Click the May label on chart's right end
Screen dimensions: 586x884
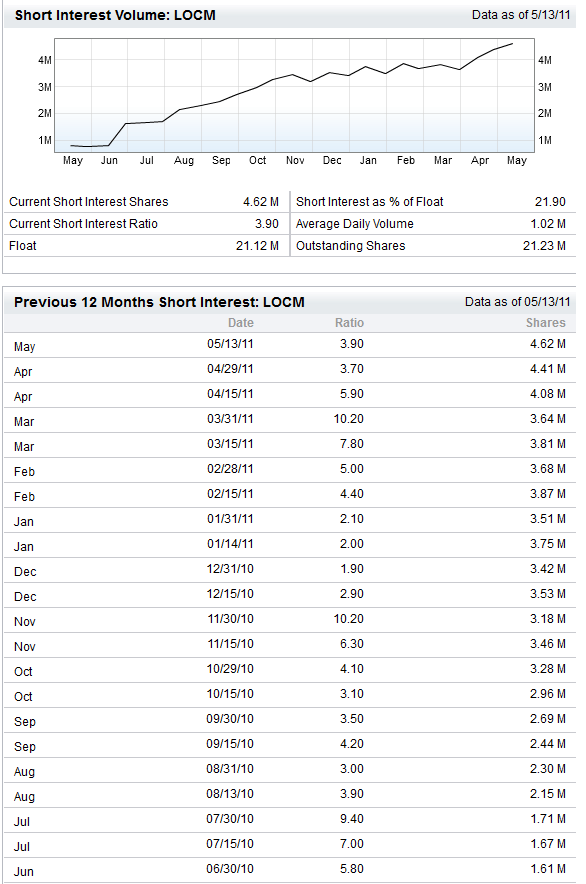click(517, 161)
